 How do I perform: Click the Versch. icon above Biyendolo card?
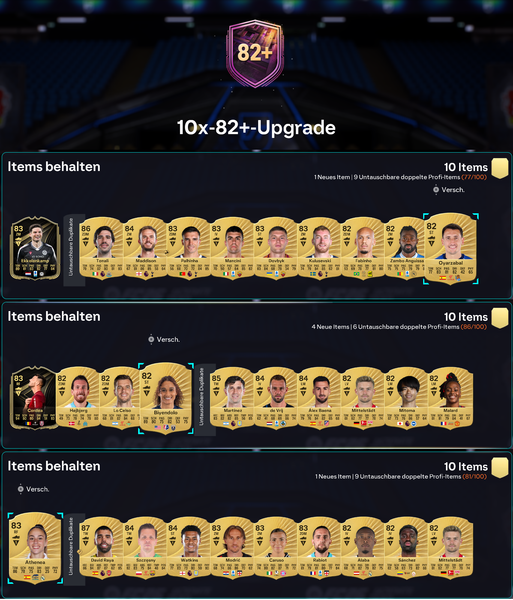click(151, 339)
